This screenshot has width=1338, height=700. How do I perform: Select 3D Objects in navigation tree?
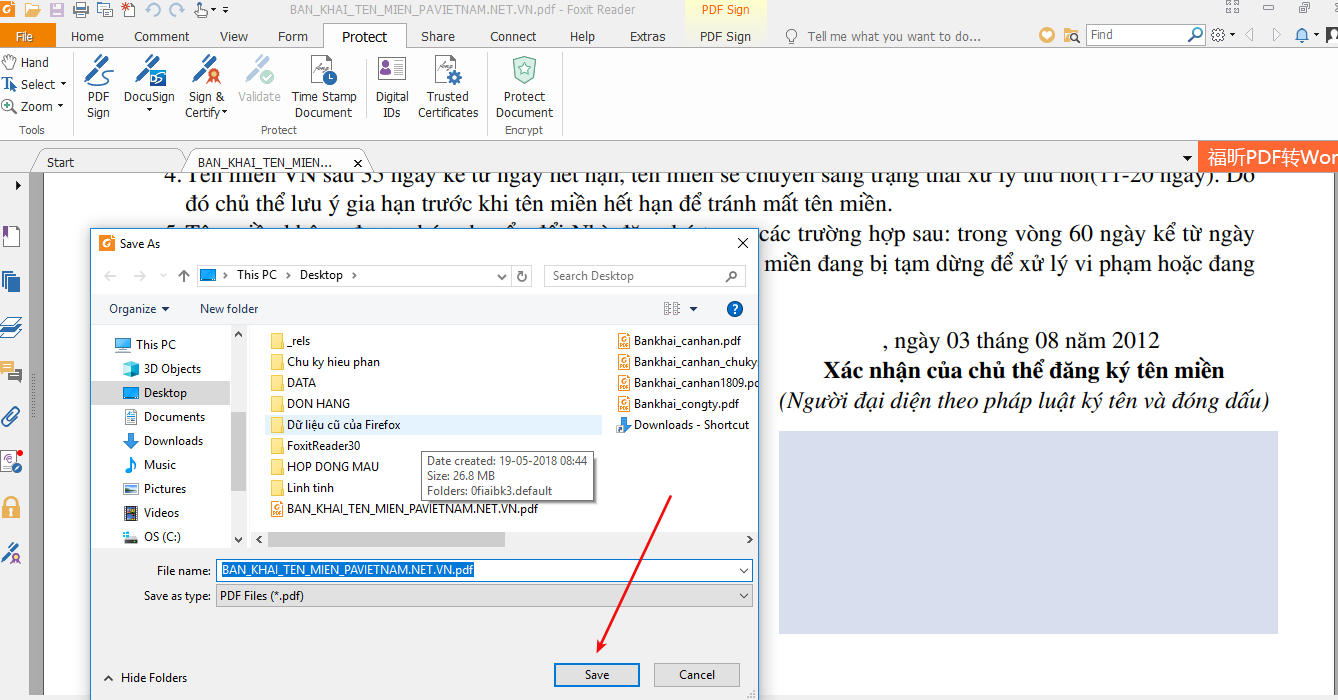point(161,369)
